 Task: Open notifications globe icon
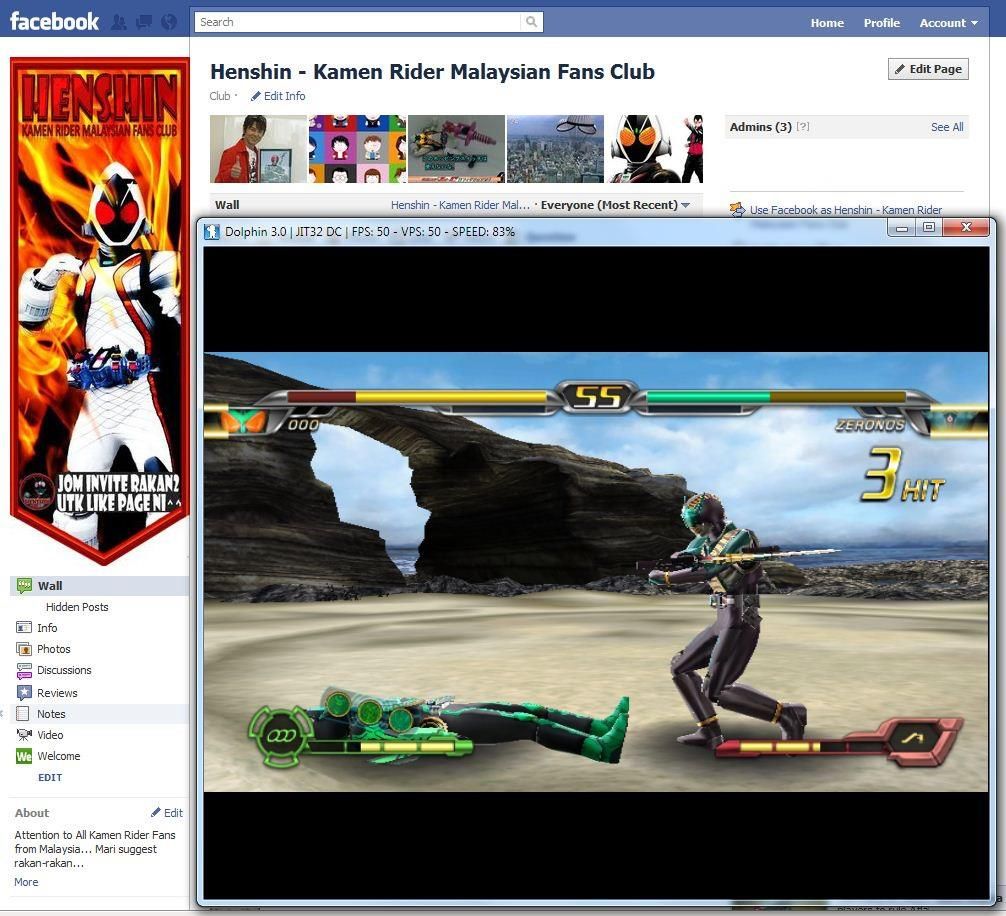(x=169, y=22)
